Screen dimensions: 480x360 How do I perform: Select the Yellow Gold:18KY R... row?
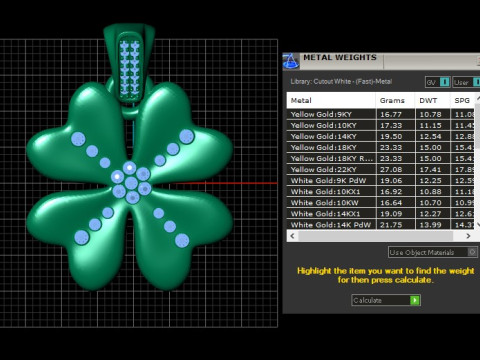[381, 158]
